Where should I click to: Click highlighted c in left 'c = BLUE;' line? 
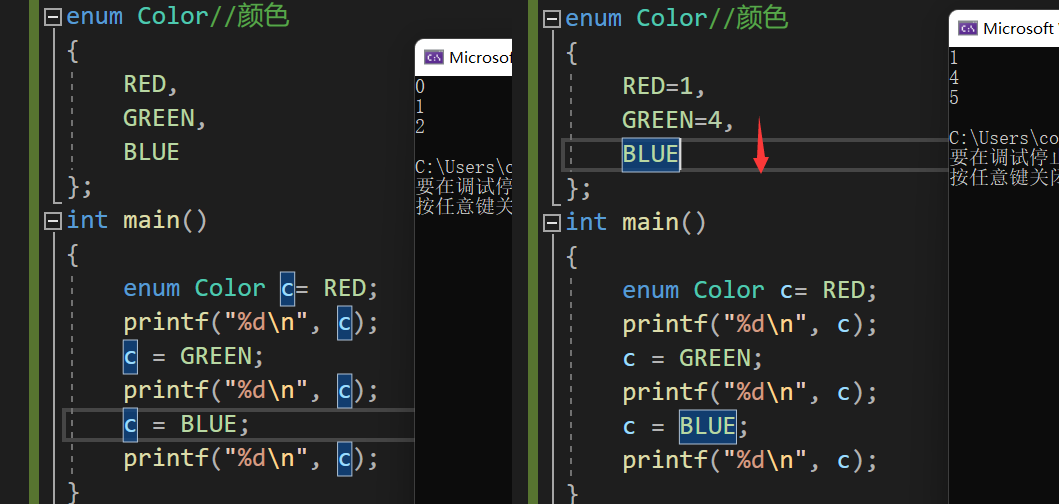tap(130, 424)
